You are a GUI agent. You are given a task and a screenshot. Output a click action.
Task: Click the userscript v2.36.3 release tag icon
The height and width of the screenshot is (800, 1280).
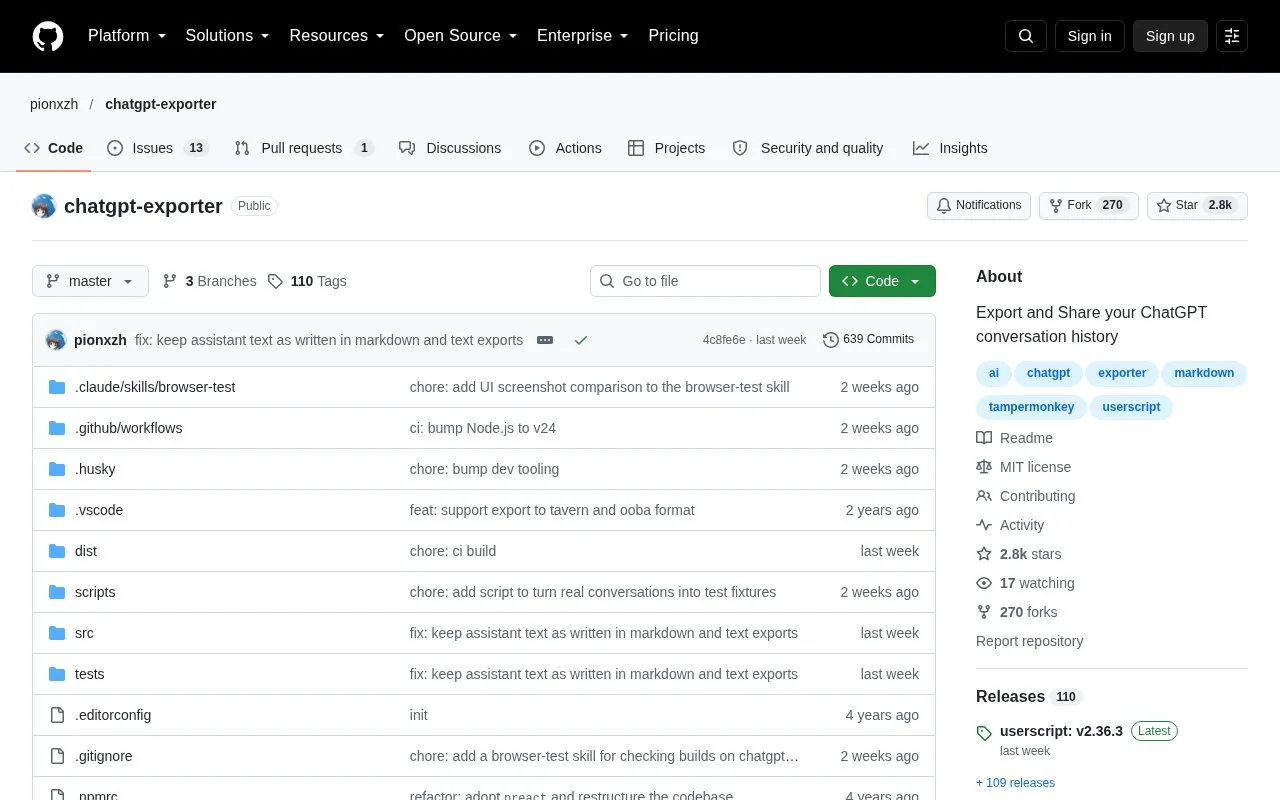click(x=984, y=733)
